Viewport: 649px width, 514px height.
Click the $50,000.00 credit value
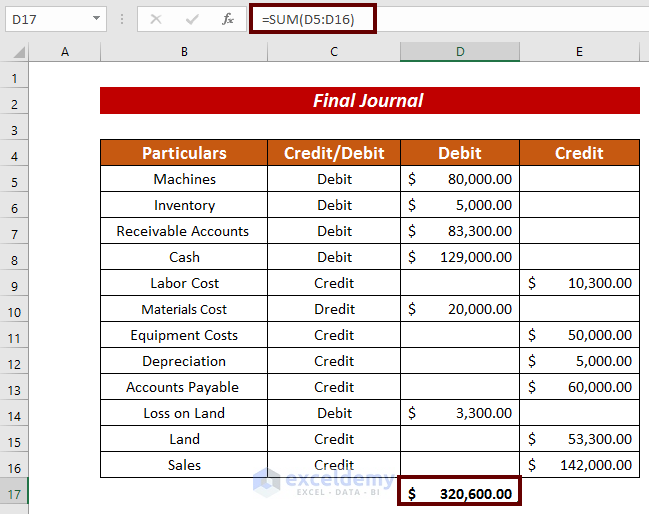click(579, 335)
